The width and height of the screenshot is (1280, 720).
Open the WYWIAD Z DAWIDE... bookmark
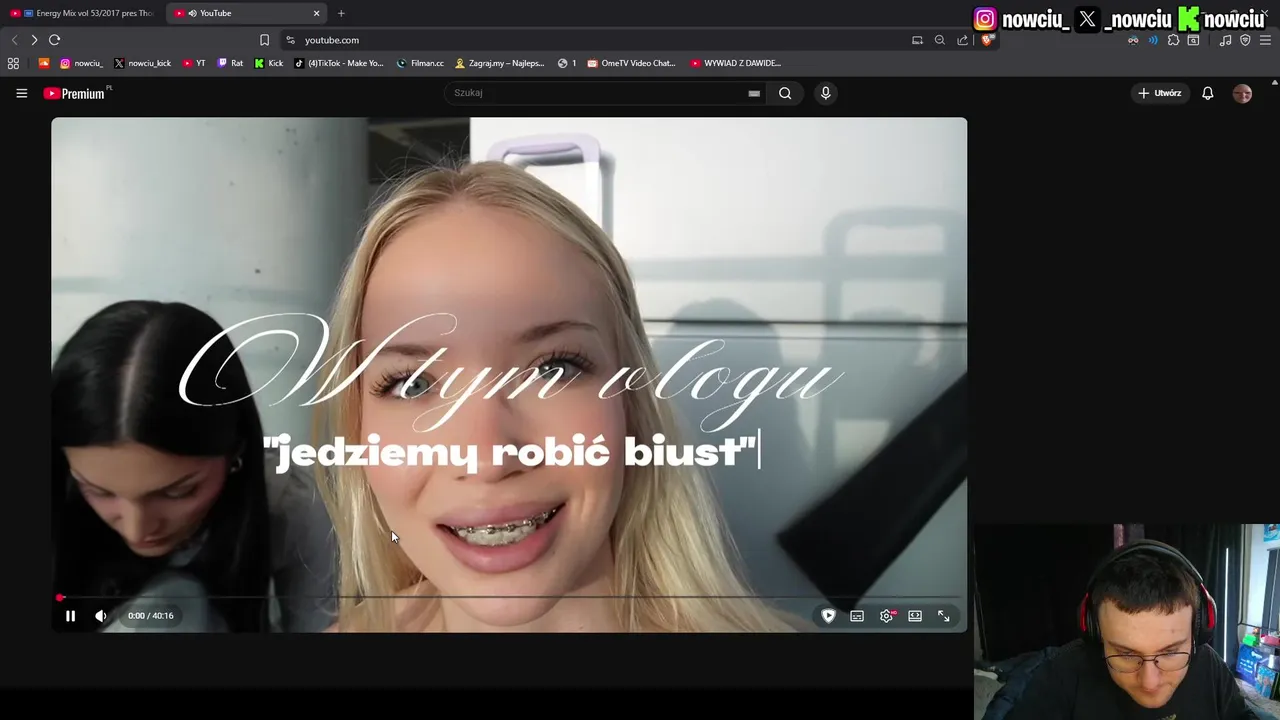(x=735, y=63)
